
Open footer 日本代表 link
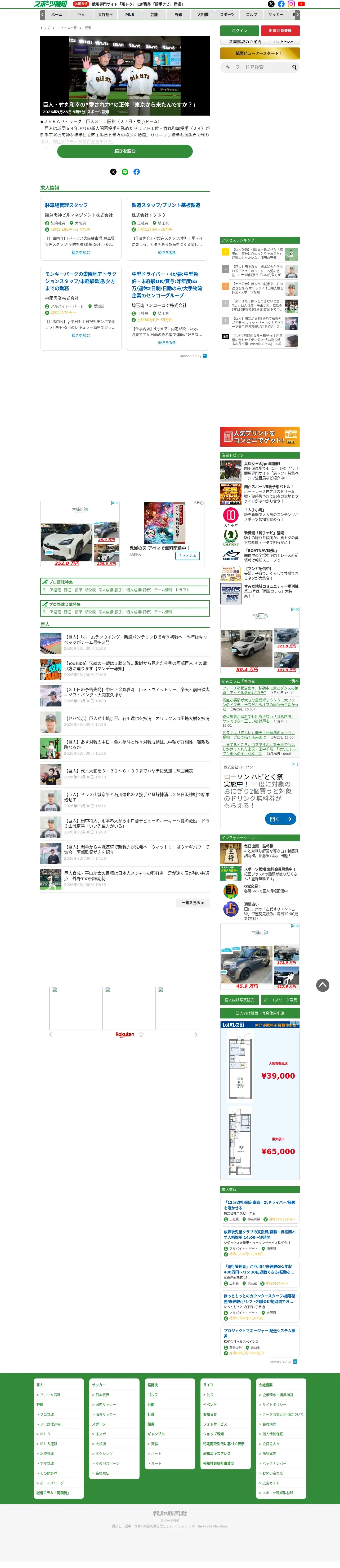click(x=102, y=1395)
